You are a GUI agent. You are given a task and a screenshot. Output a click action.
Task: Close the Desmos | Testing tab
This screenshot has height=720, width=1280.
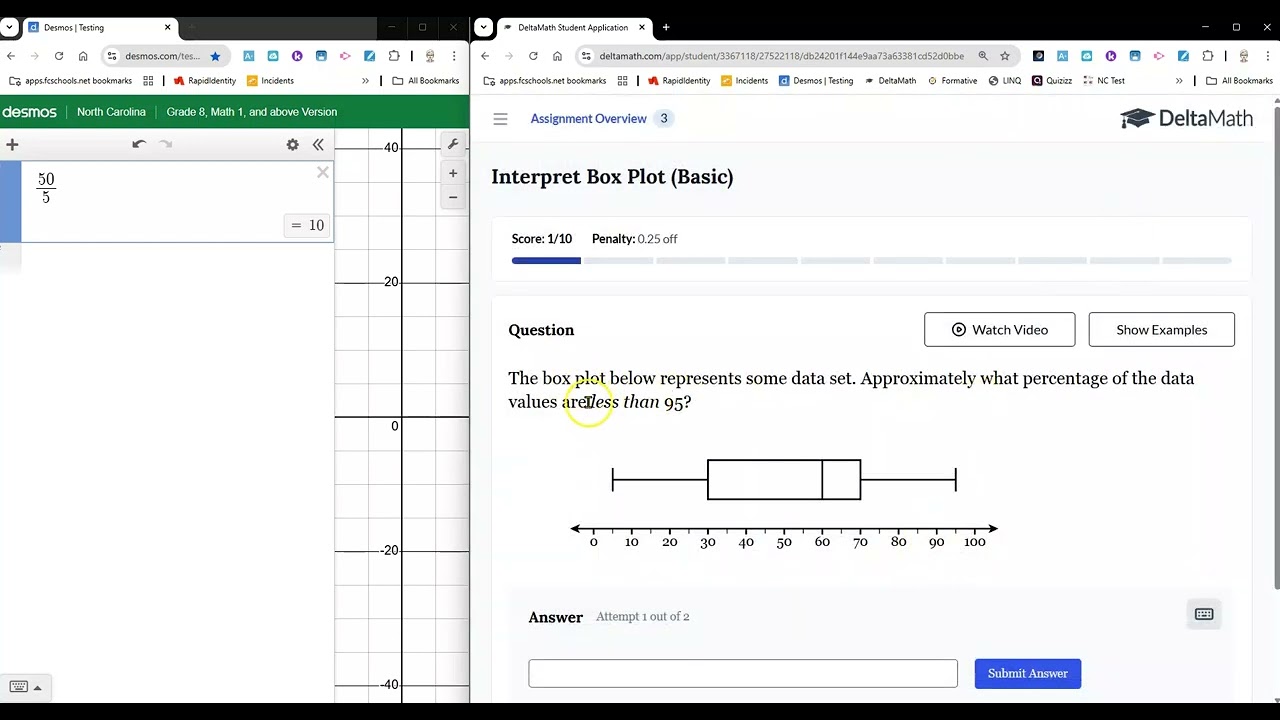[167, 28]
